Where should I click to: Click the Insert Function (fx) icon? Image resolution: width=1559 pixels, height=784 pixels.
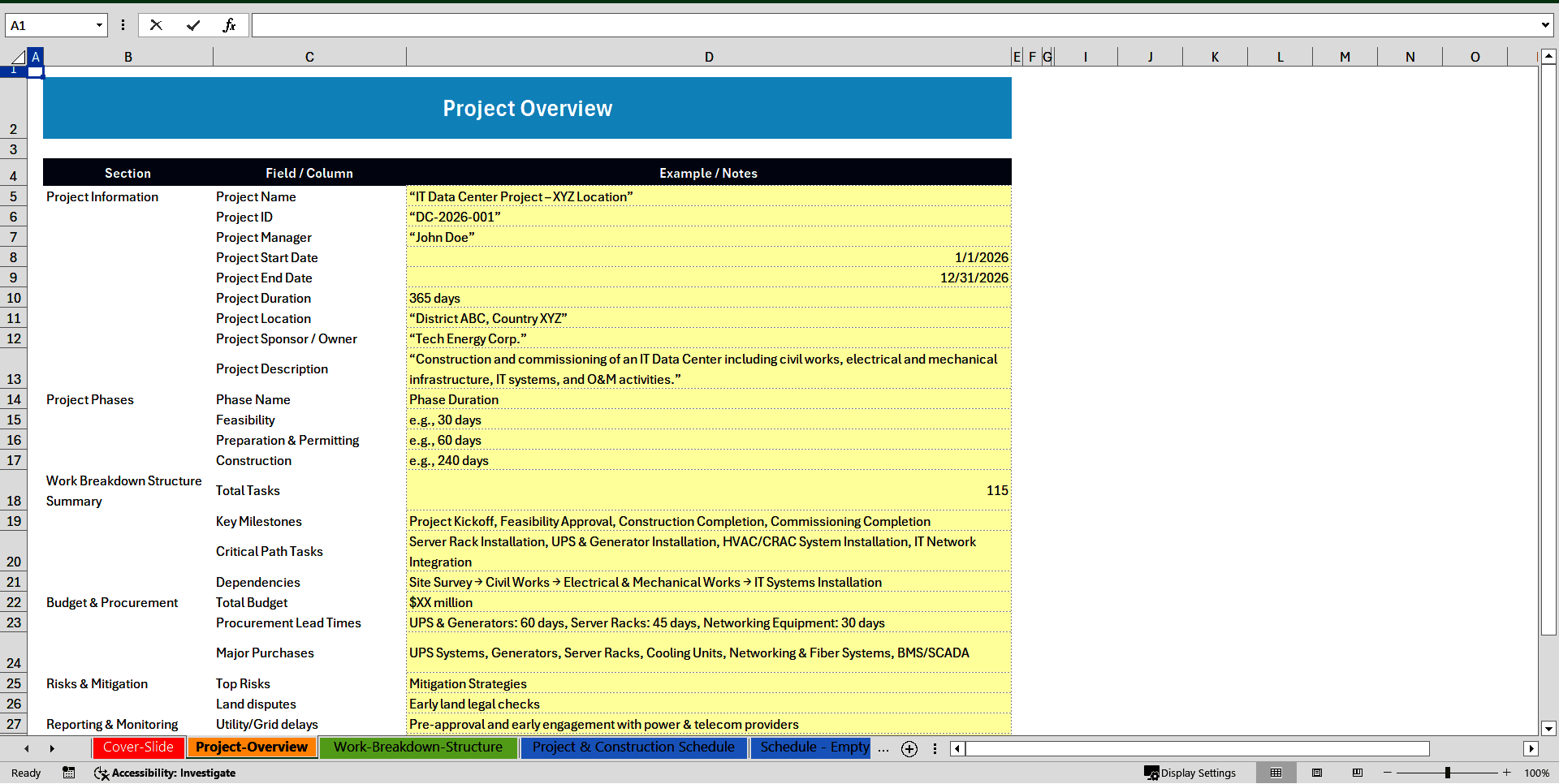[230, 24]
